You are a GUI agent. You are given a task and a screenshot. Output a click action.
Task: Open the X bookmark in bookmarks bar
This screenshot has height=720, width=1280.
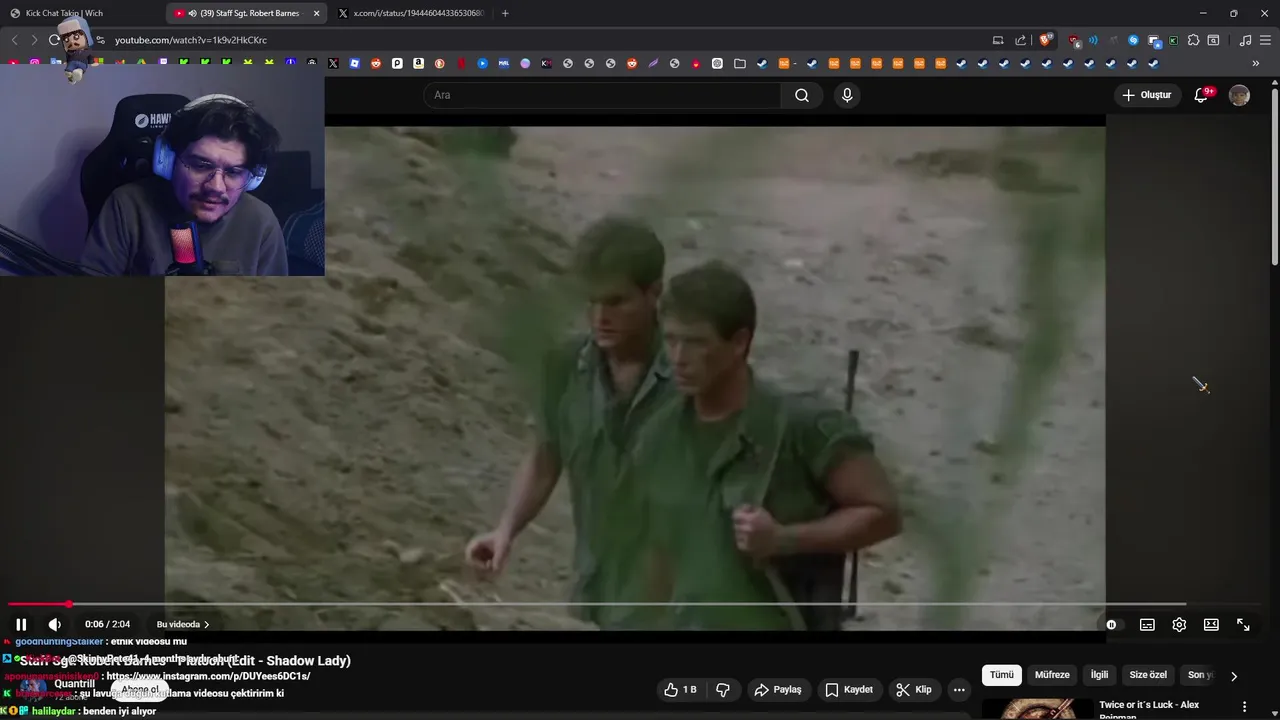[x=333, y=63]
